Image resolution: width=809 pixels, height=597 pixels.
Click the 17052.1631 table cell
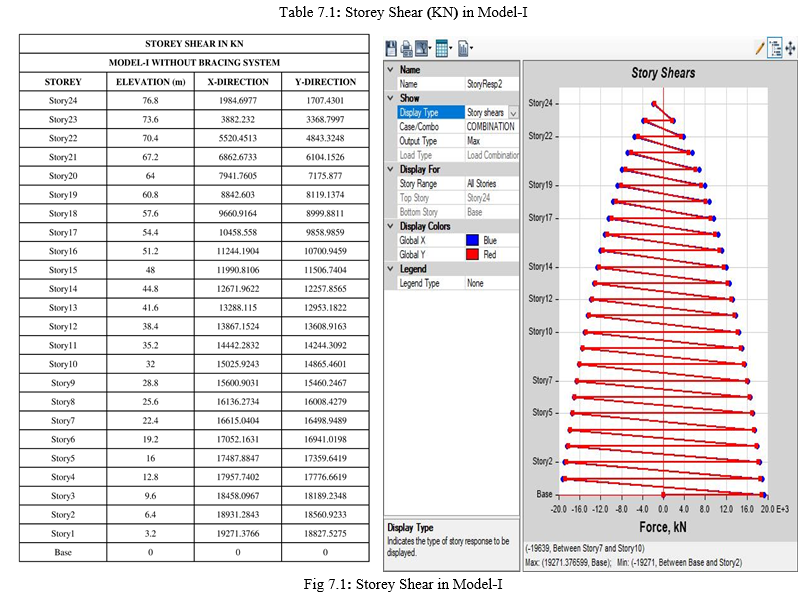[238, 440]
